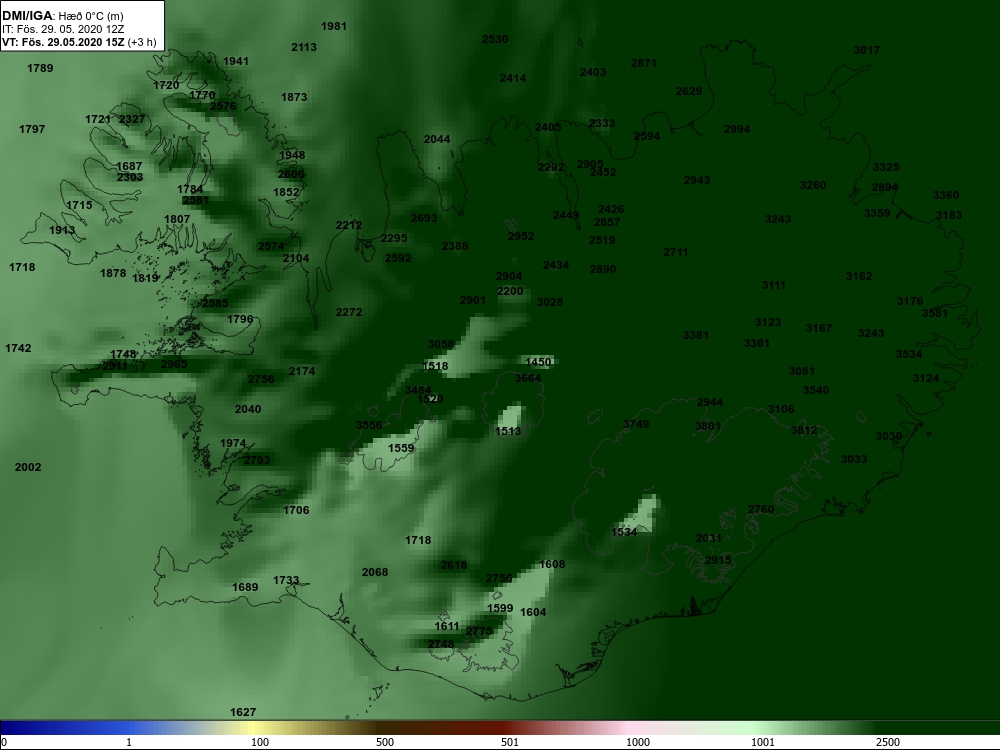1000x750 pixels.
Task: Click the legend label '0' on the color bar
Action: click(4, 742)
